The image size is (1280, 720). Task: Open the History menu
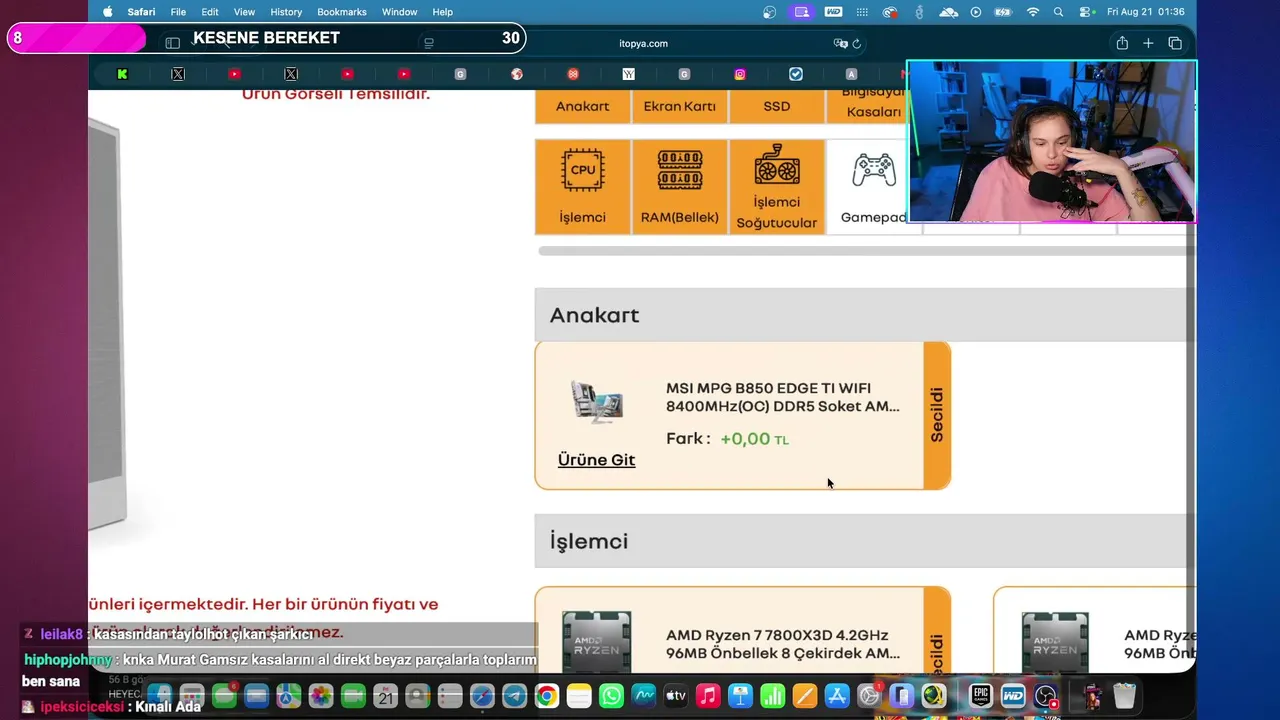286,12
